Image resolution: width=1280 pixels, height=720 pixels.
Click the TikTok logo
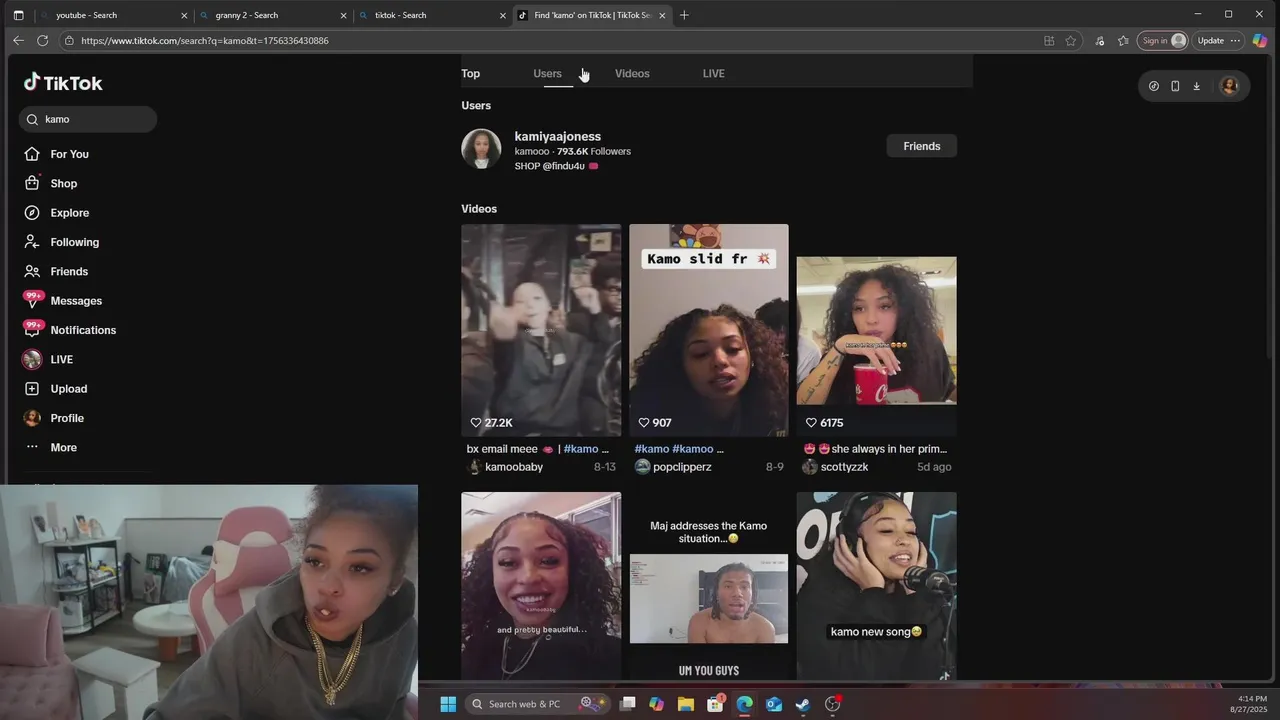(63, 83)
